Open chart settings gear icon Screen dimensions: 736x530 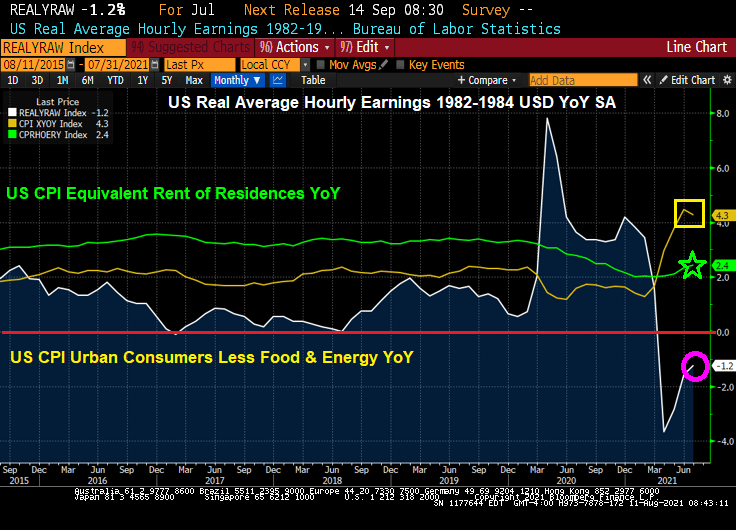725,80
